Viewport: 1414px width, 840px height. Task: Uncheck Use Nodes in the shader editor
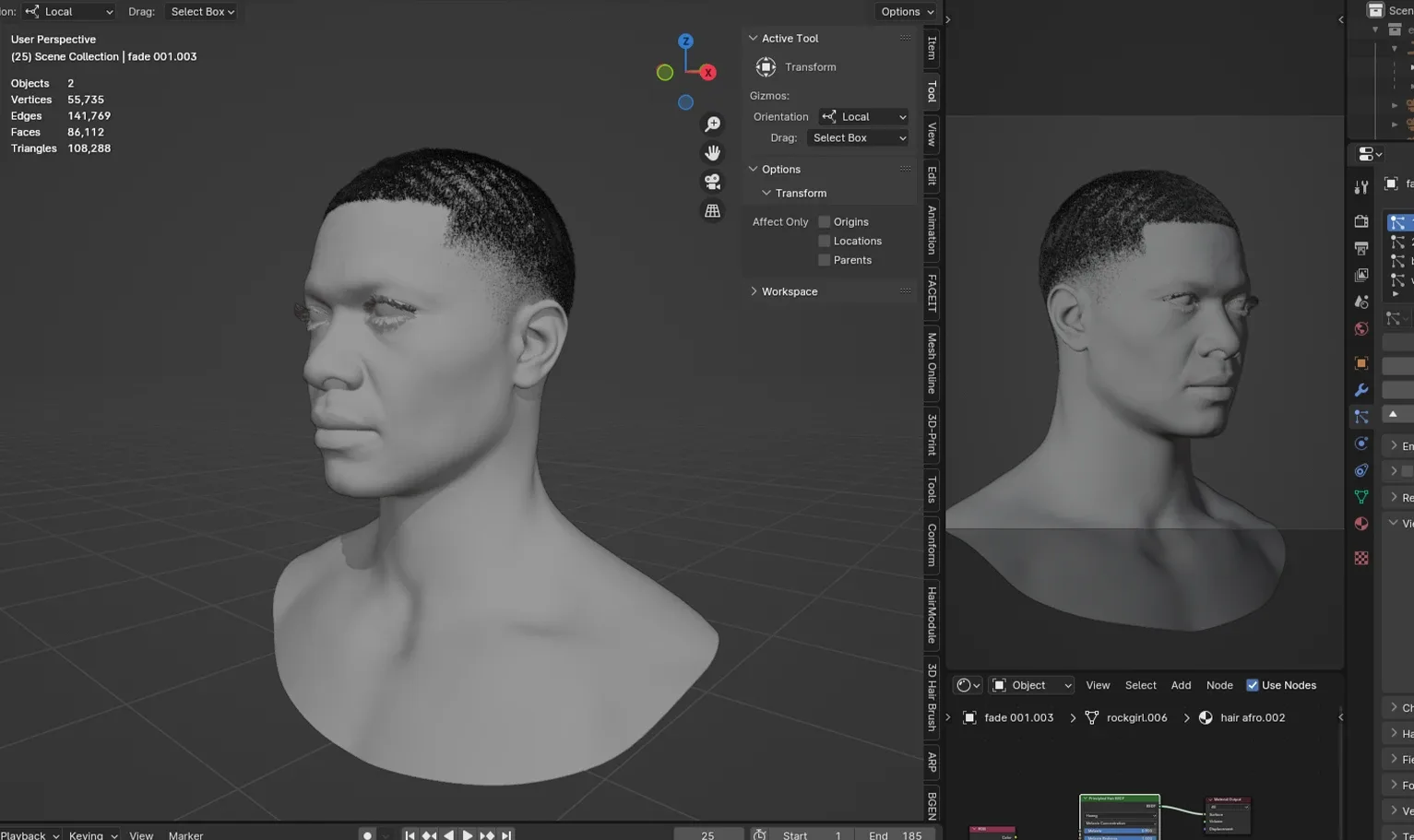pyautogui.click(x=1252, y=685)
